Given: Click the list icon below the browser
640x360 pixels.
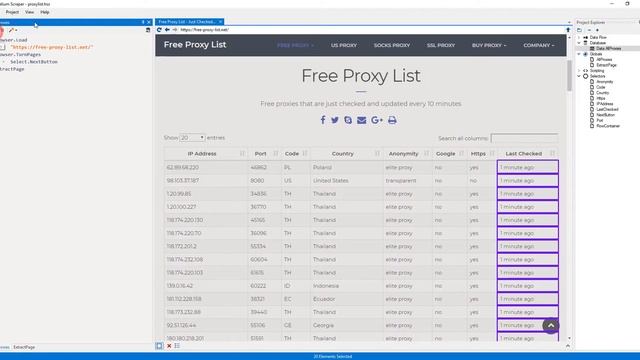Looking at the screenshot, I should point(177,346).
